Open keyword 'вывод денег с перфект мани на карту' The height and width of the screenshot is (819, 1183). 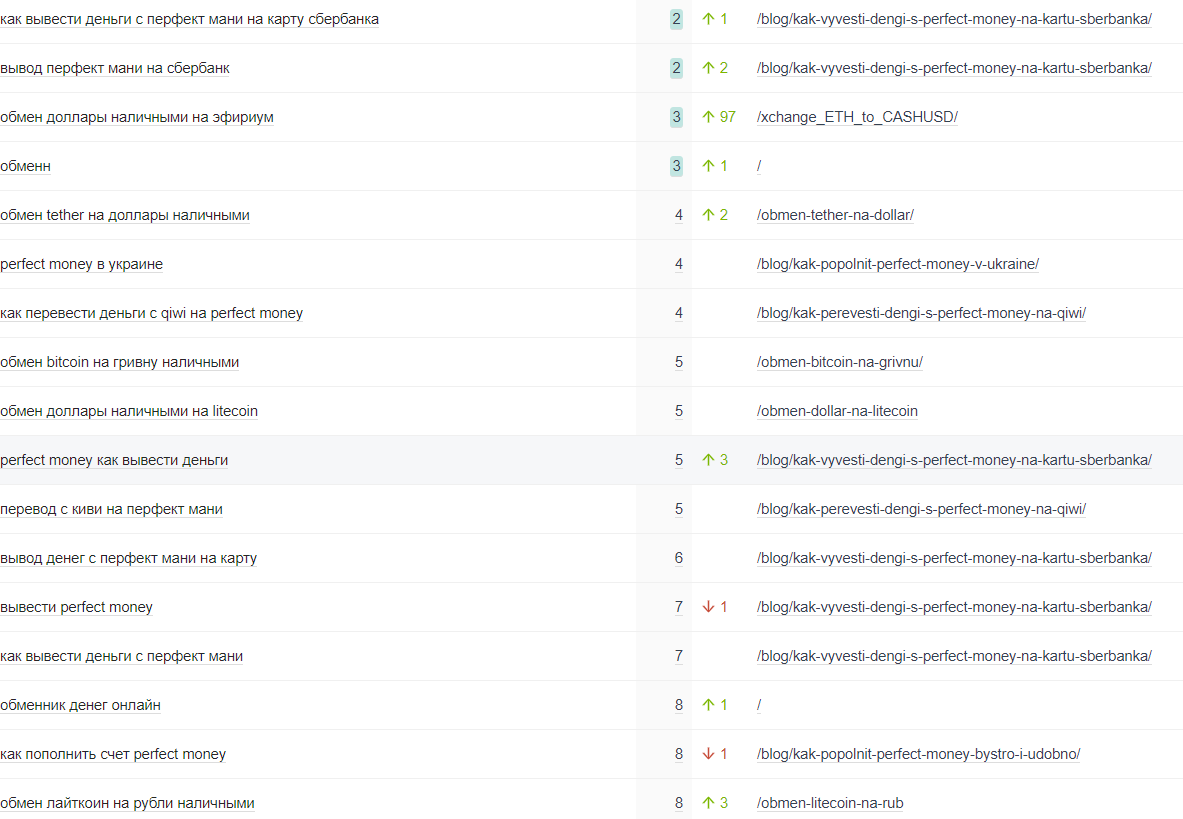(x=128, y=558)
